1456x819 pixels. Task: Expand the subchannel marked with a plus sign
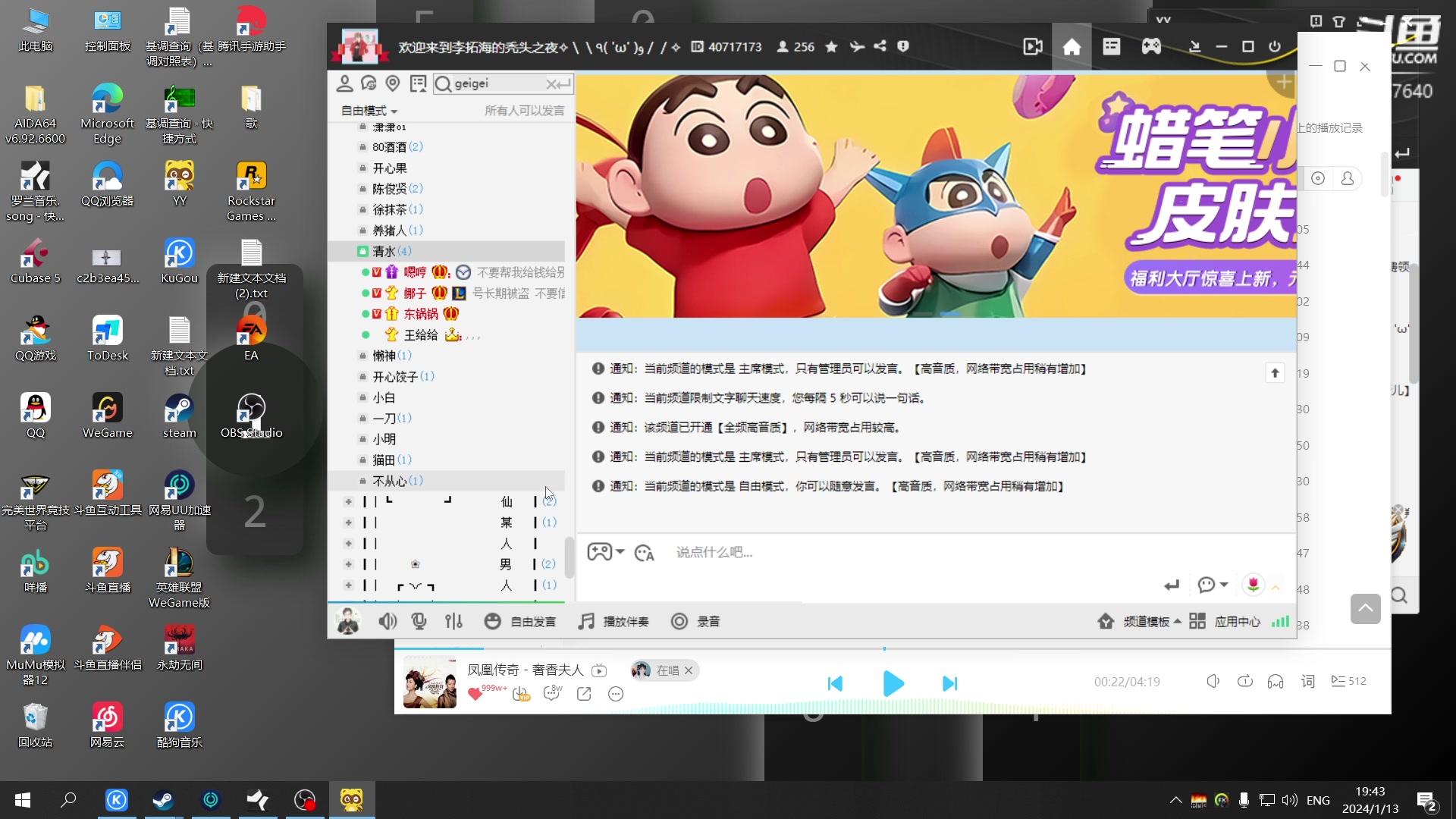349,501
